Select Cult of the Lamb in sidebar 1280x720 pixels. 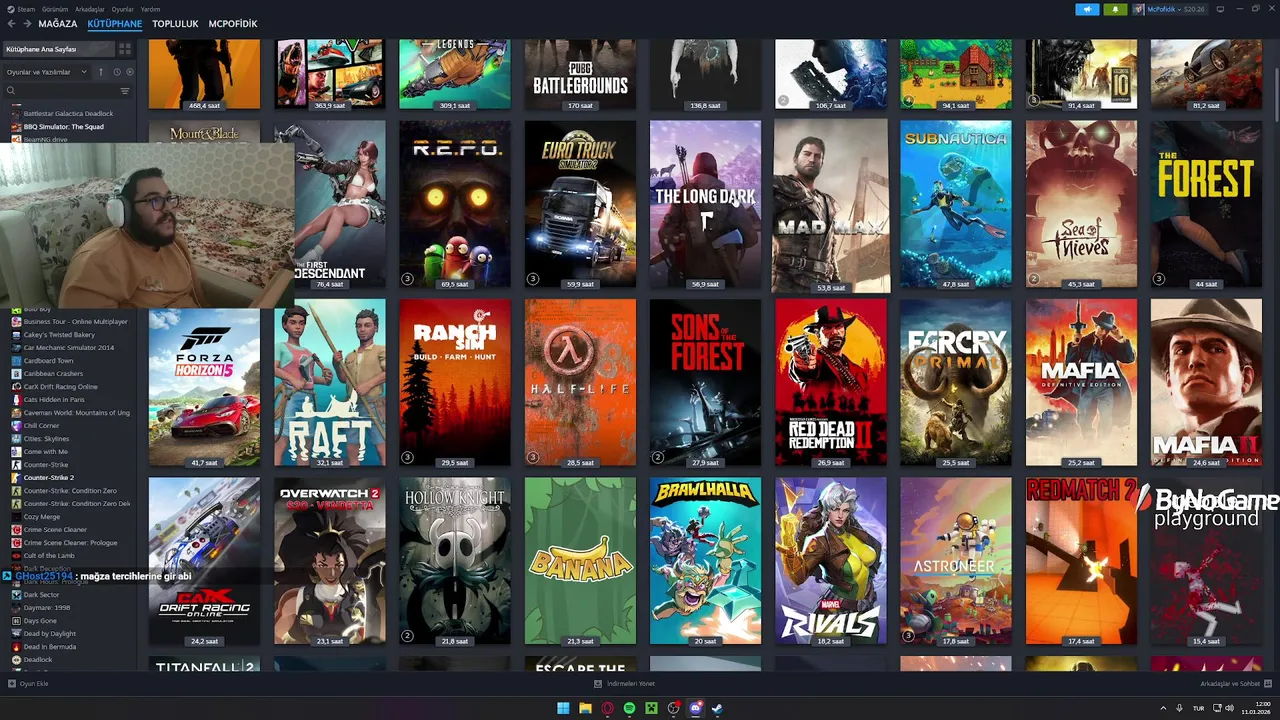pyautogui.click(x=49, y=556)
